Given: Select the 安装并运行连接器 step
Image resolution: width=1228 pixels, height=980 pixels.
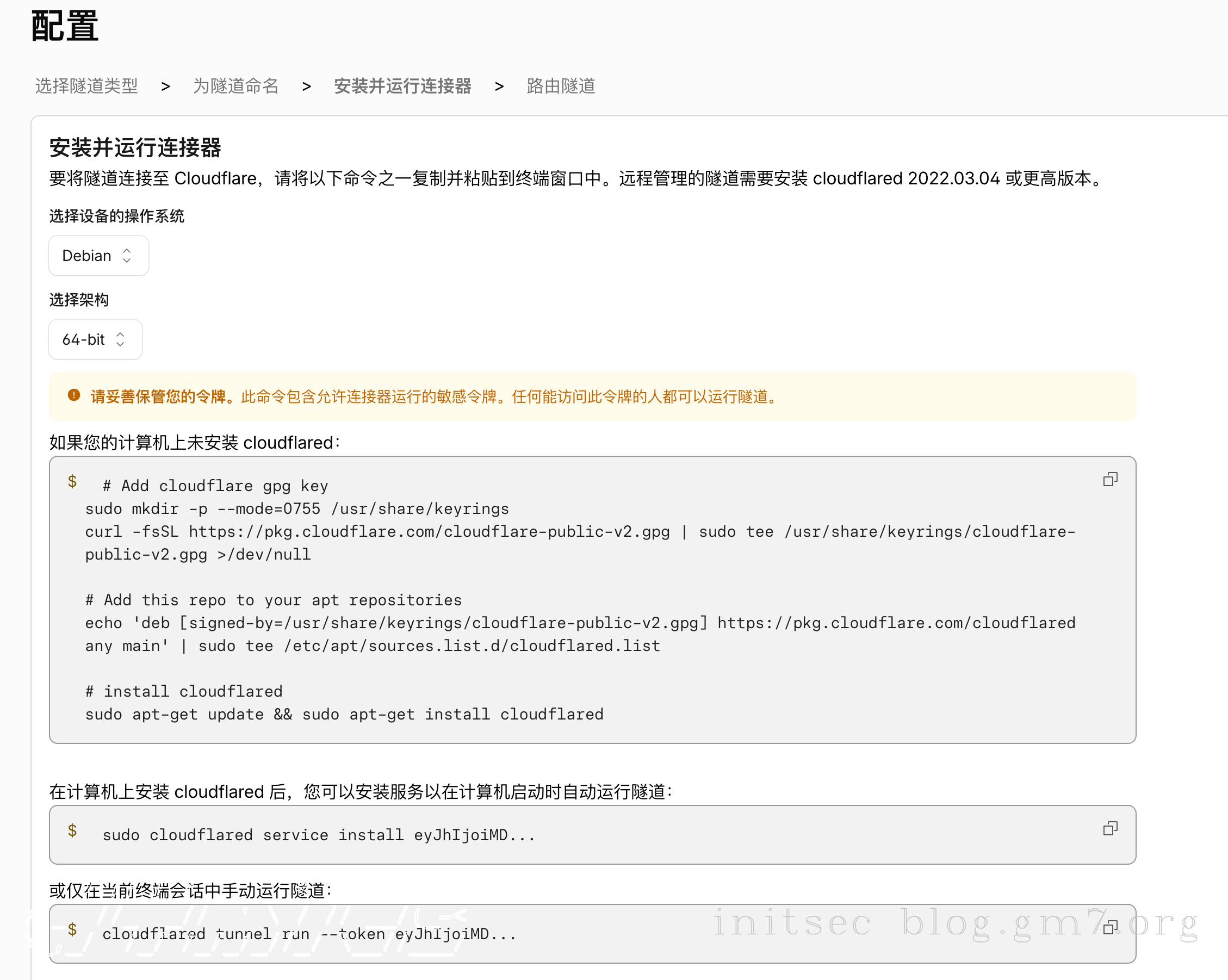Looking at the screenshot, I should pyautogui.click(x=402, y=86).
